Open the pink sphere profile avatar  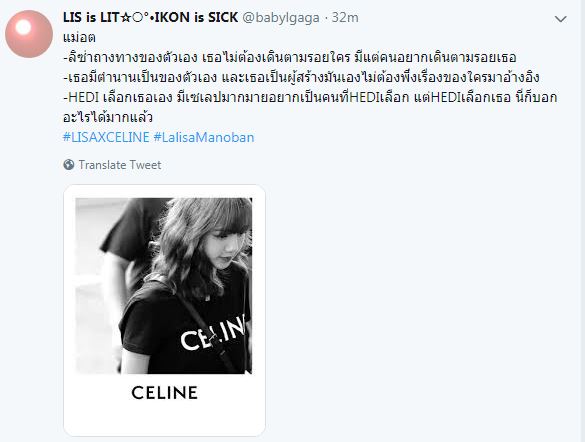tap(29, 34)
